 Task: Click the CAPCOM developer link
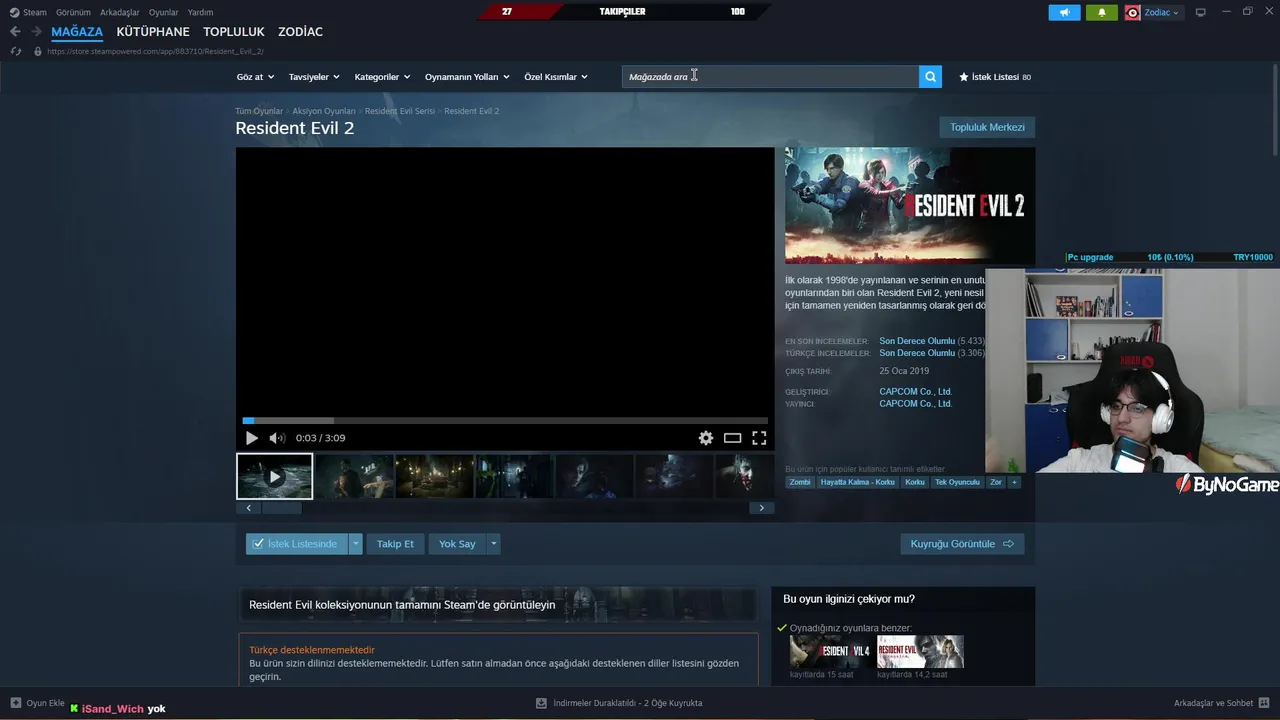[x=915, y=392]
